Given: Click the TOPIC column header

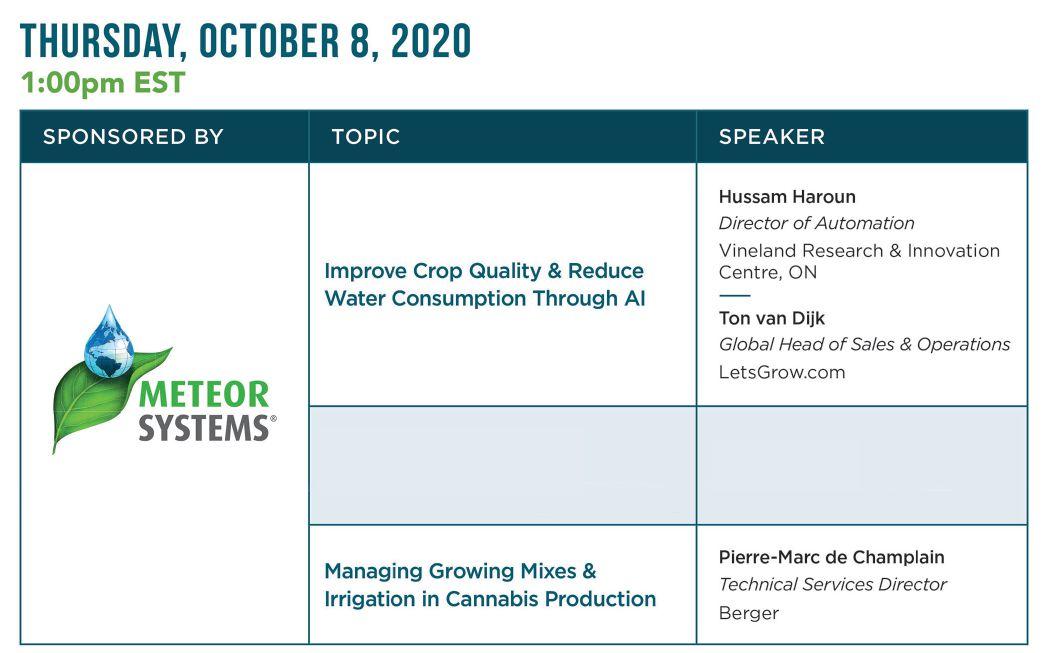Looking at the screenshot, I should [x=365, y=137].
